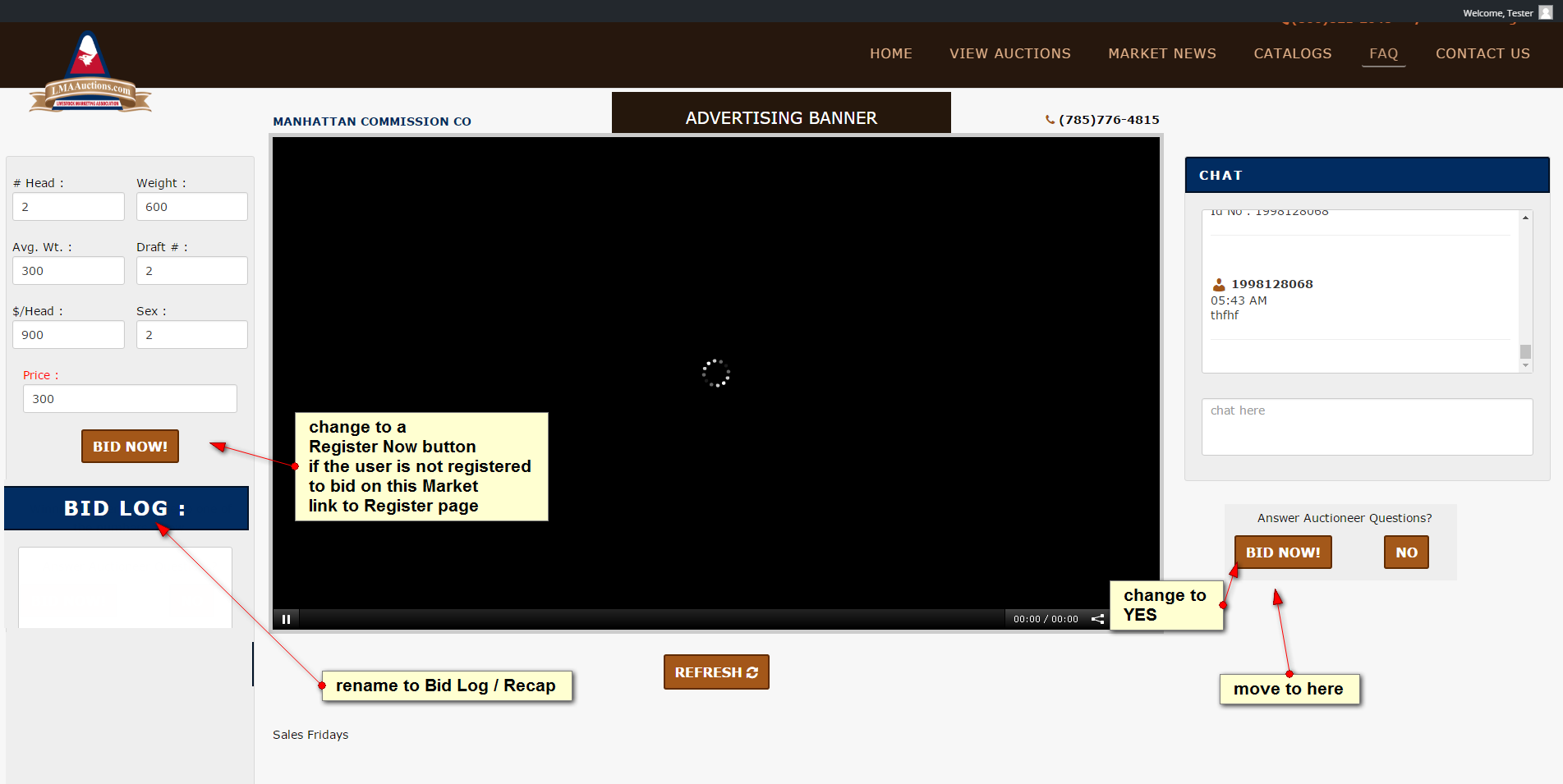This screenshot has height=784, width=1563.
Task: Go to VIEW AUCTIONS page
Action: click(1010, 53)
